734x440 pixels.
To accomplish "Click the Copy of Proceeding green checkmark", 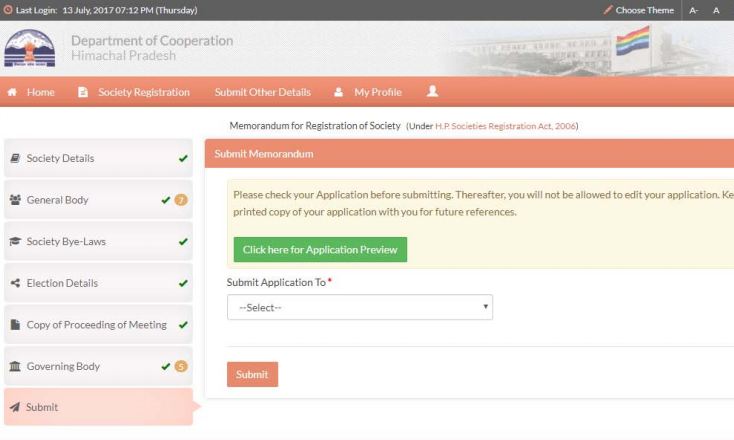I will tap(183, 324).
